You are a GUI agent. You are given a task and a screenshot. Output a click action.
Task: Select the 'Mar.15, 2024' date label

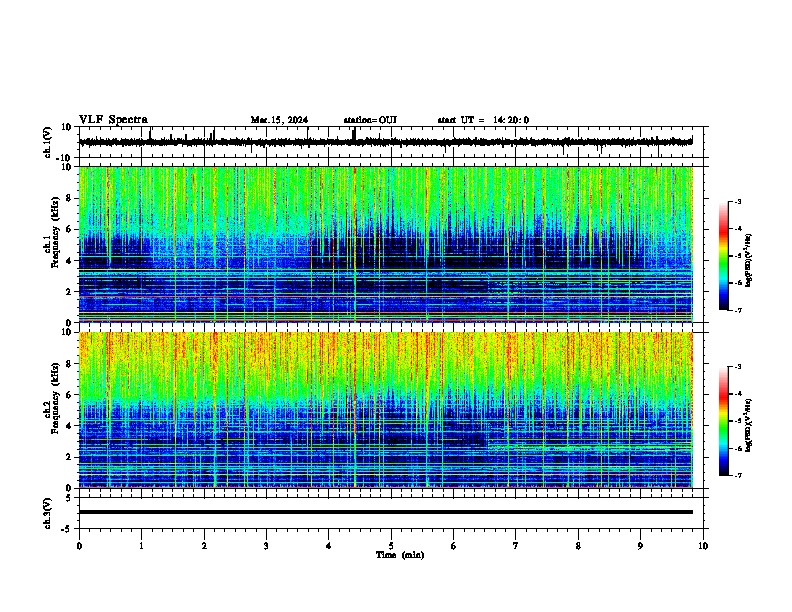tap(279, 120)
